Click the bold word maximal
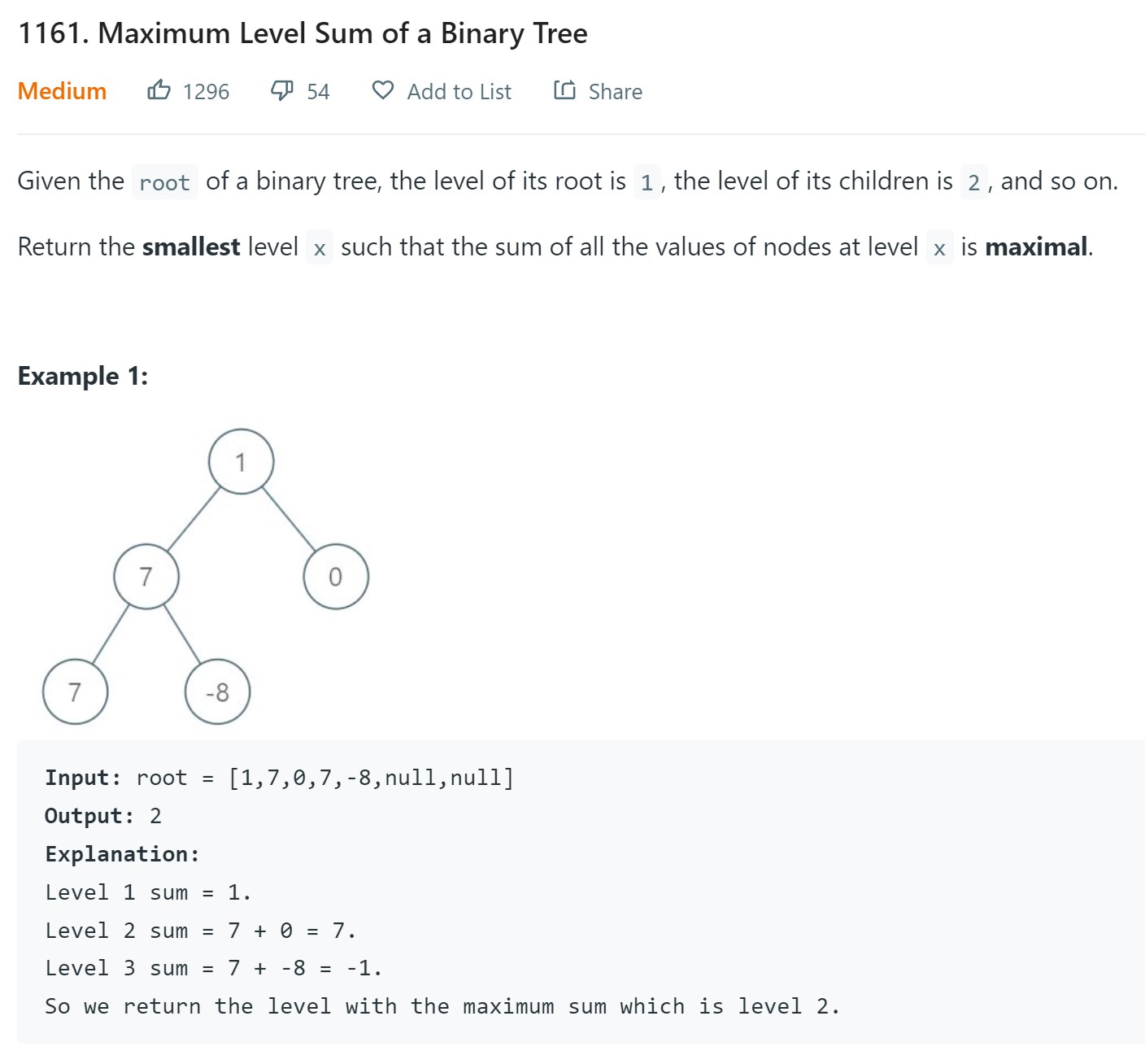The height and width of the screenshot is (1064, 1145). (x=1036, y=246)
